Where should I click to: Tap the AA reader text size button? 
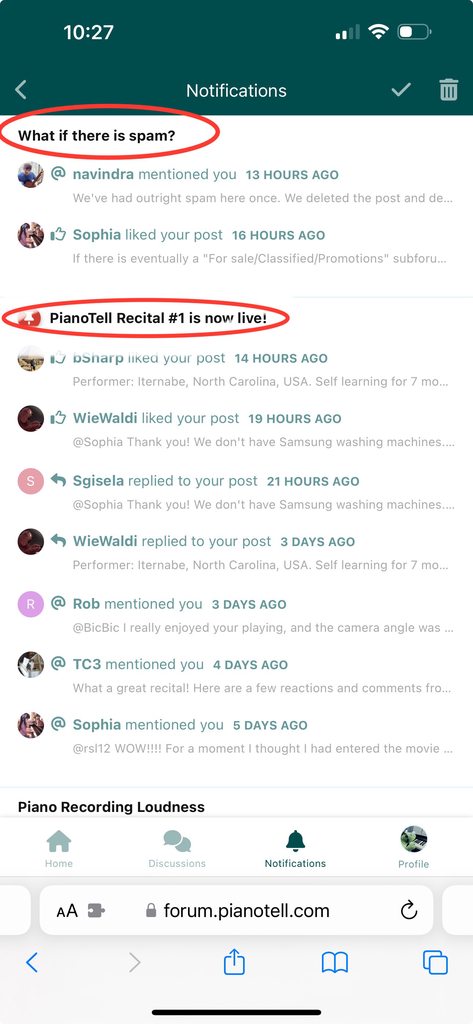[x=67, y=910]
